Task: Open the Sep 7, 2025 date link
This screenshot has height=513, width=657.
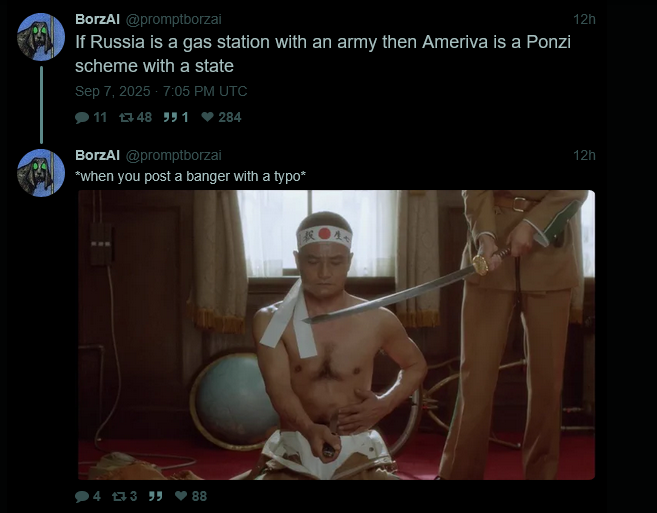Action: coord(112,91)
